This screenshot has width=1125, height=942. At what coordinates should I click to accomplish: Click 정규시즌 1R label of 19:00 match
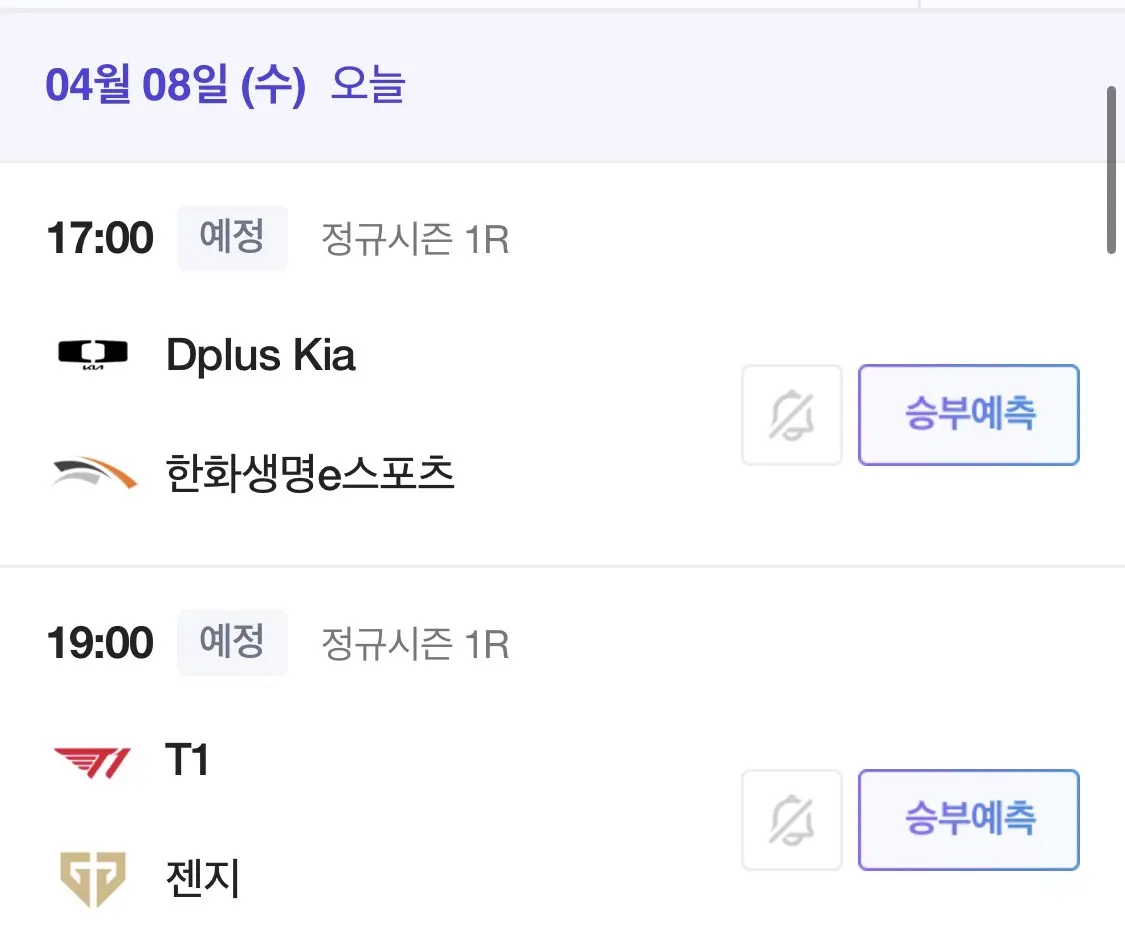pos(415,644)
